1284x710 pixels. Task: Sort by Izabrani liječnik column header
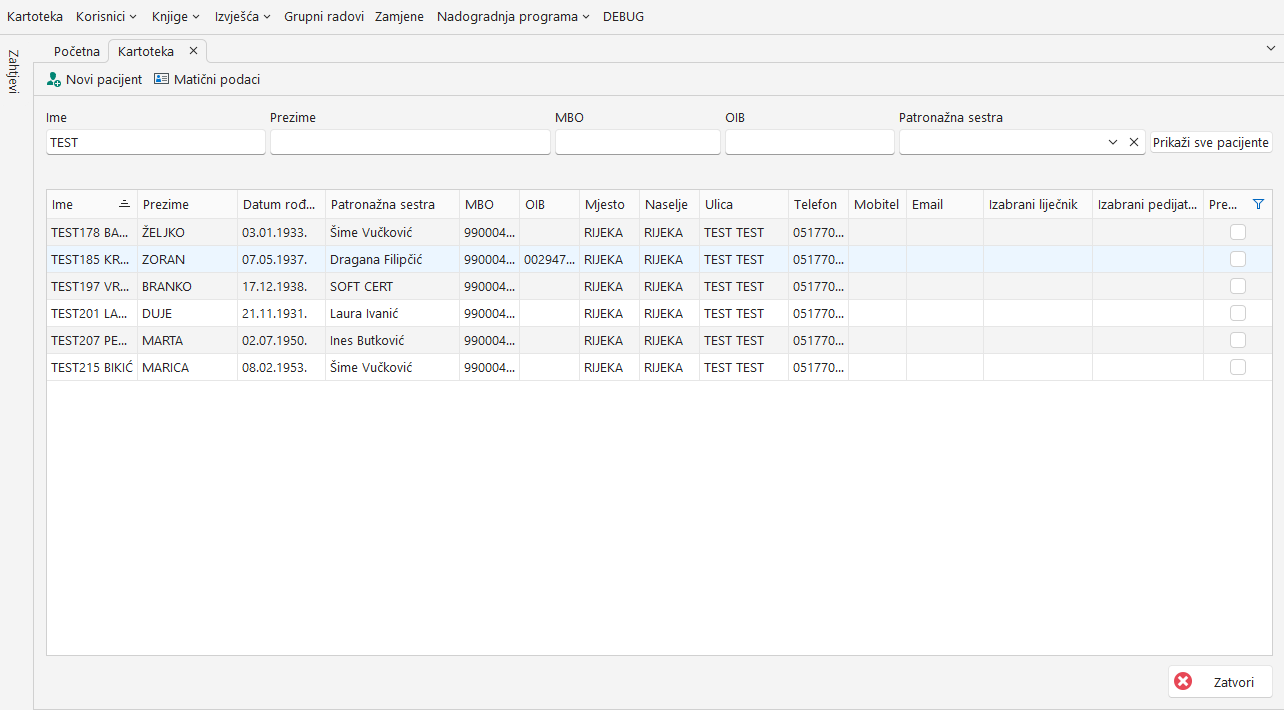[x=1038, y=204]
